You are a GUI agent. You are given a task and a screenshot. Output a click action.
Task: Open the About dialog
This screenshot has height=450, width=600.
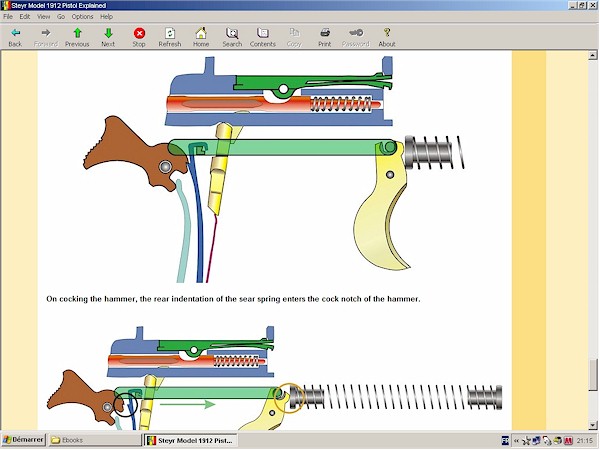click(x=387, y=37)
